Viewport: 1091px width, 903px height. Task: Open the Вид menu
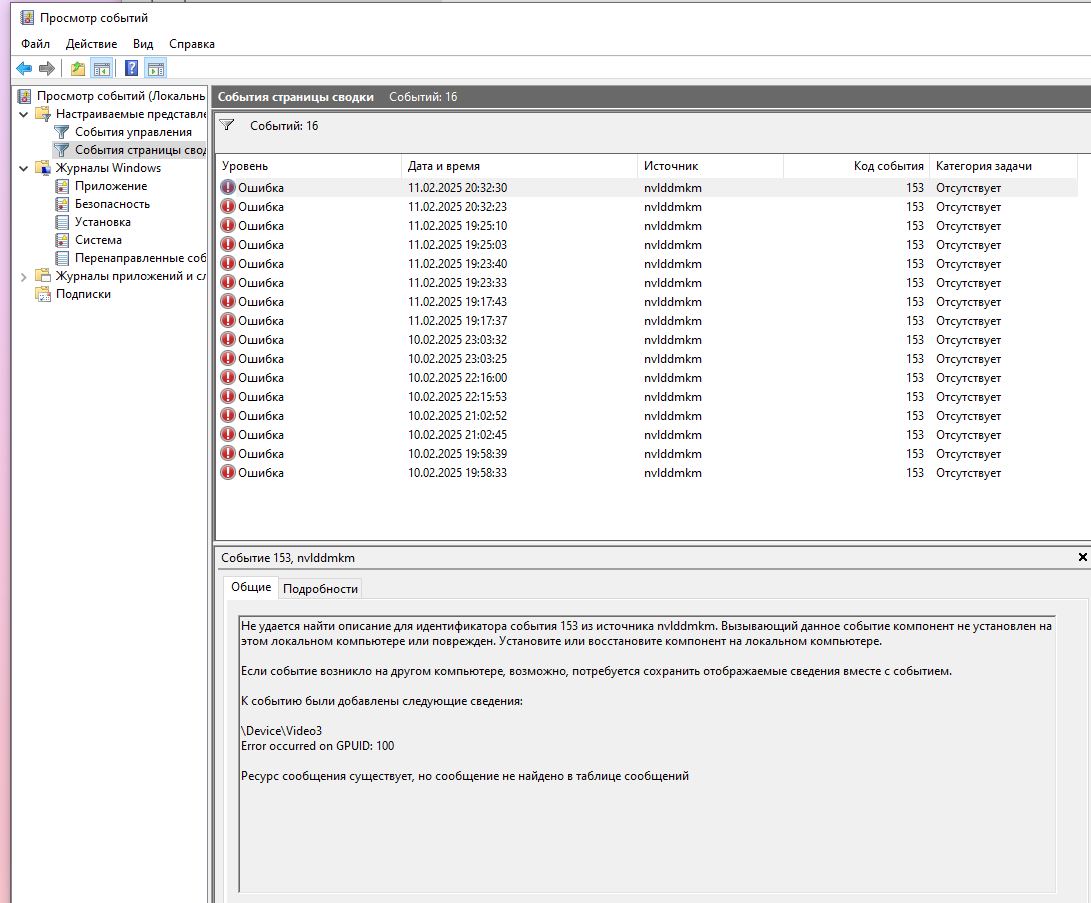[143, 44]
